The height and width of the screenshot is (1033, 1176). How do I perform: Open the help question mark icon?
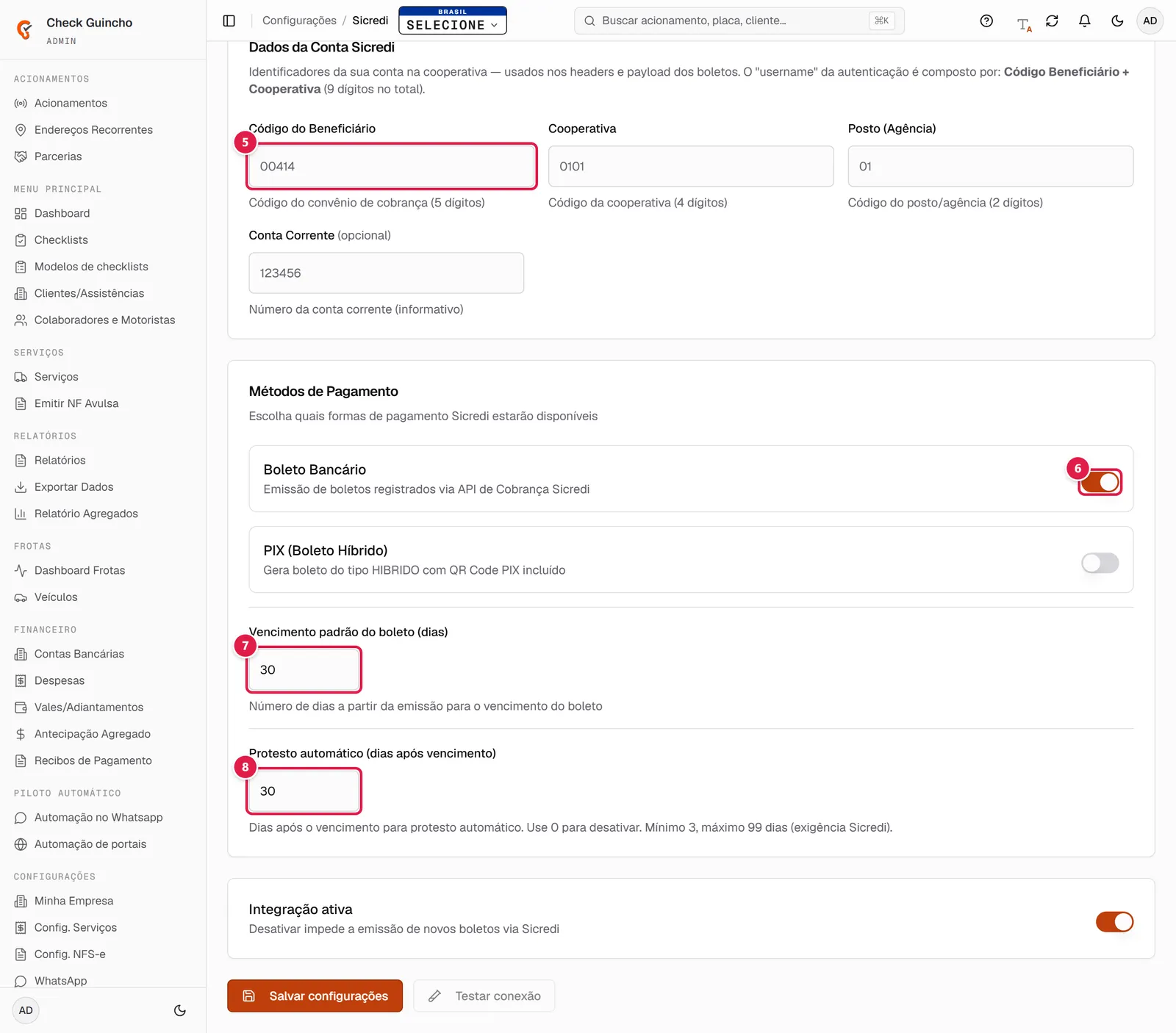tap(986, 21)
